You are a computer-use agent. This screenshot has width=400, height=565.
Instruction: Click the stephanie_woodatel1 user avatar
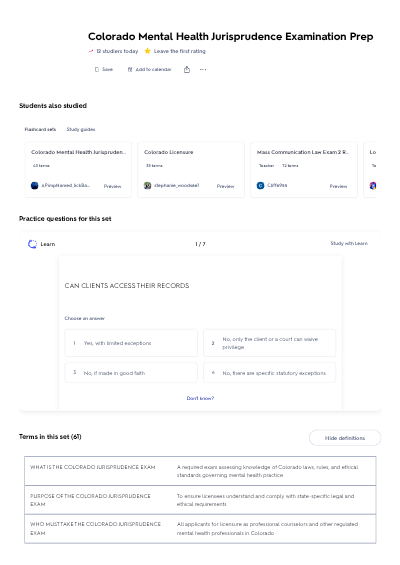point(147,186)
